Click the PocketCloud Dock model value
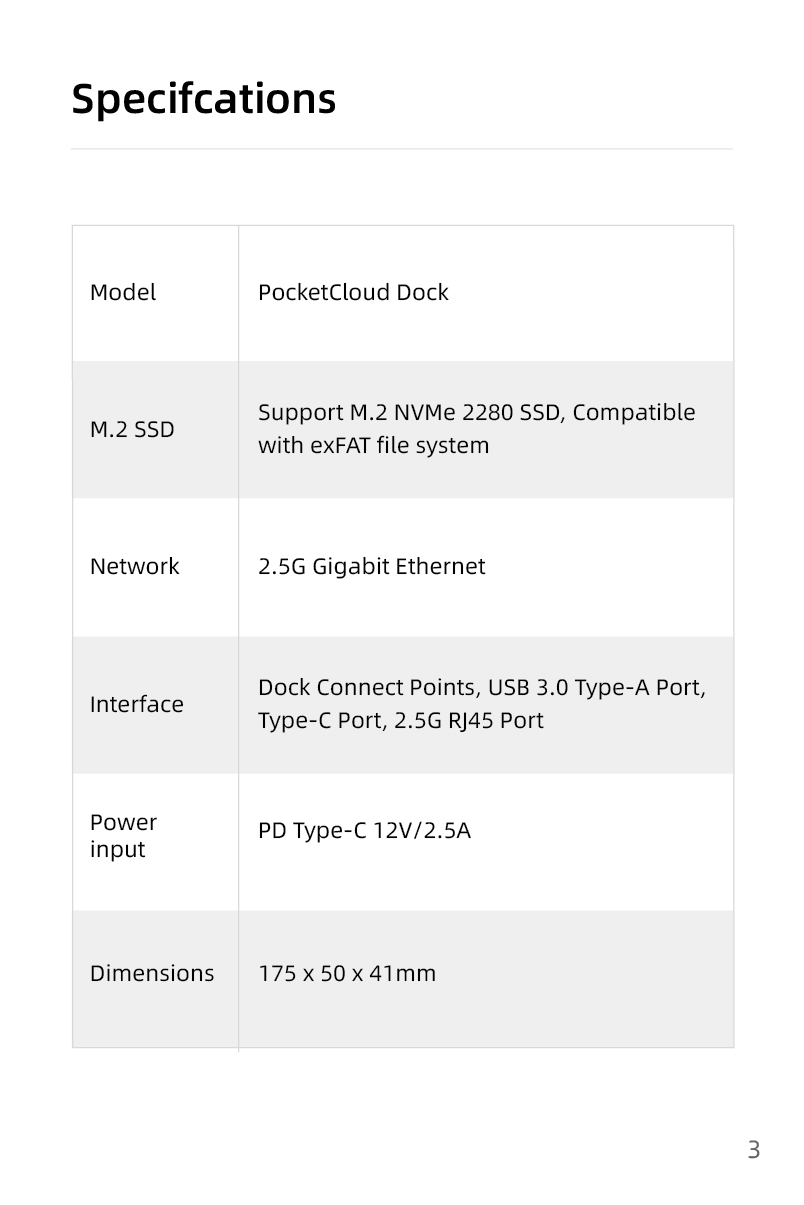The image size is (804, 1205). (353, 293)
